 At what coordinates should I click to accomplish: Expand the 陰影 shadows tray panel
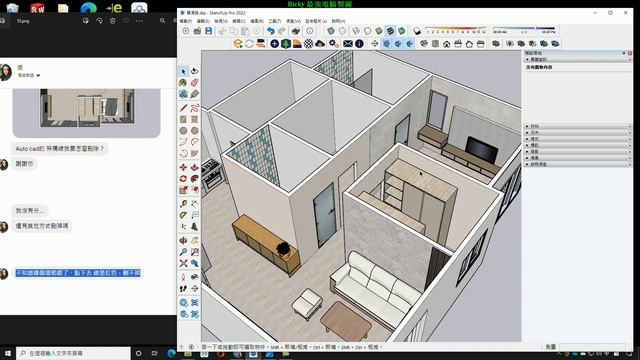click(578, 151)
